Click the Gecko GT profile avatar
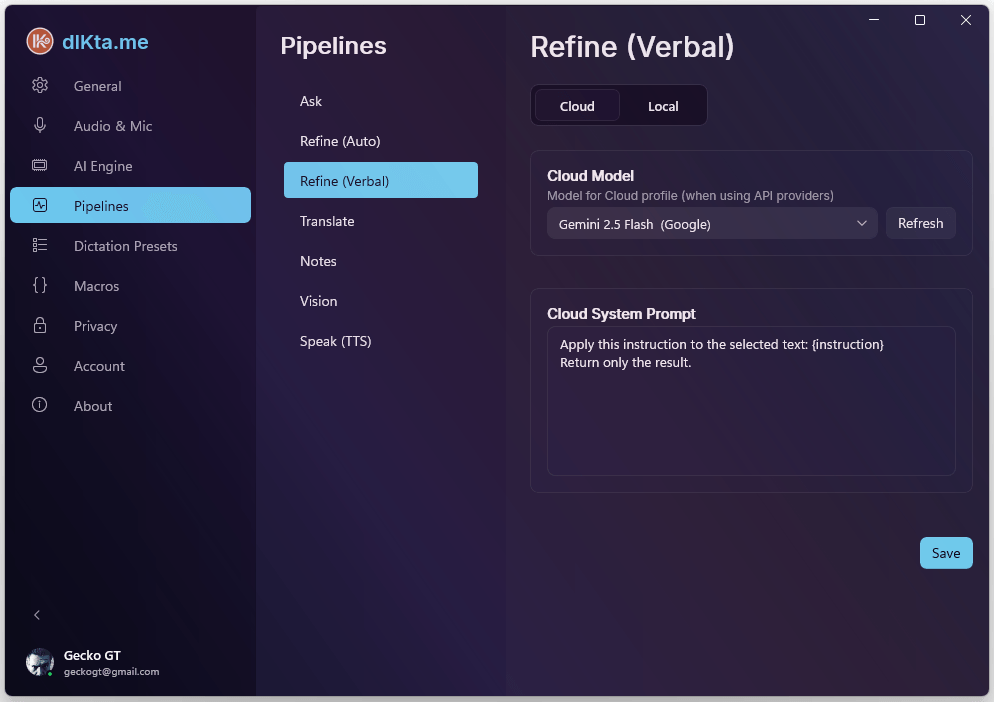 [40, 662]
